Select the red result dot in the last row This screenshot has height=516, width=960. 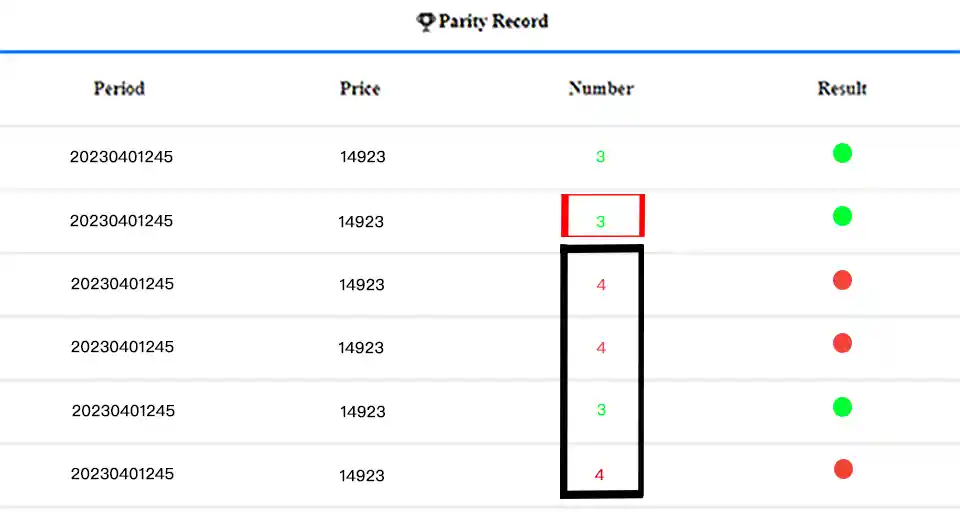tap(843, 469)
